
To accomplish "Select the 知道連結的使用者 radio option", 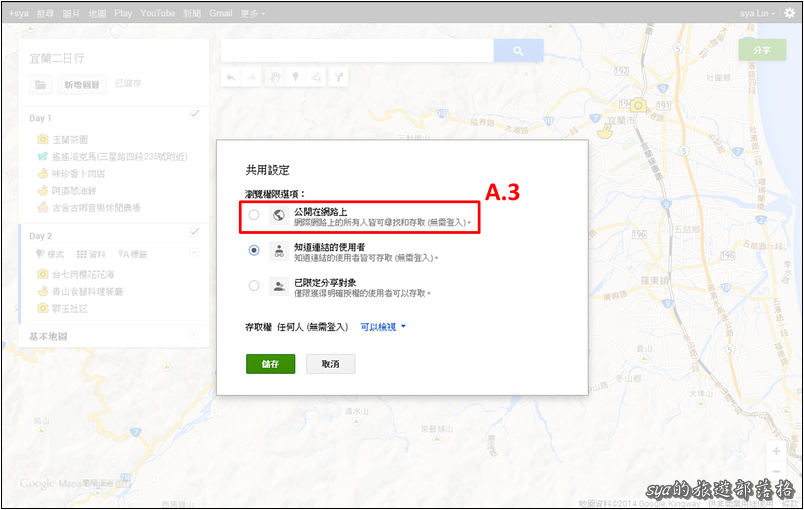I will tap(254, 251).
